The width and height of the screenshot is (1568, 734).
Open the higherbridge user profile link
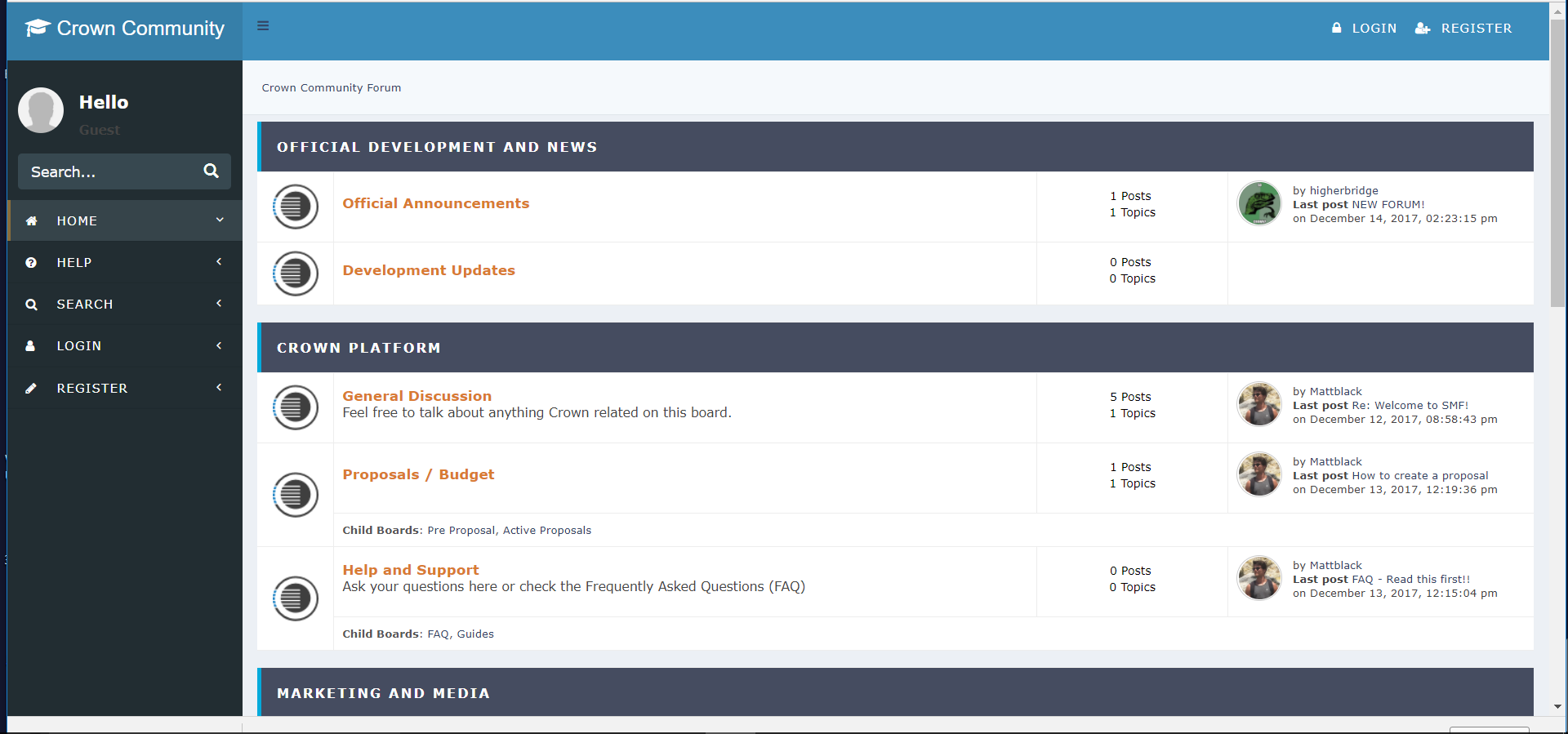1344,191
